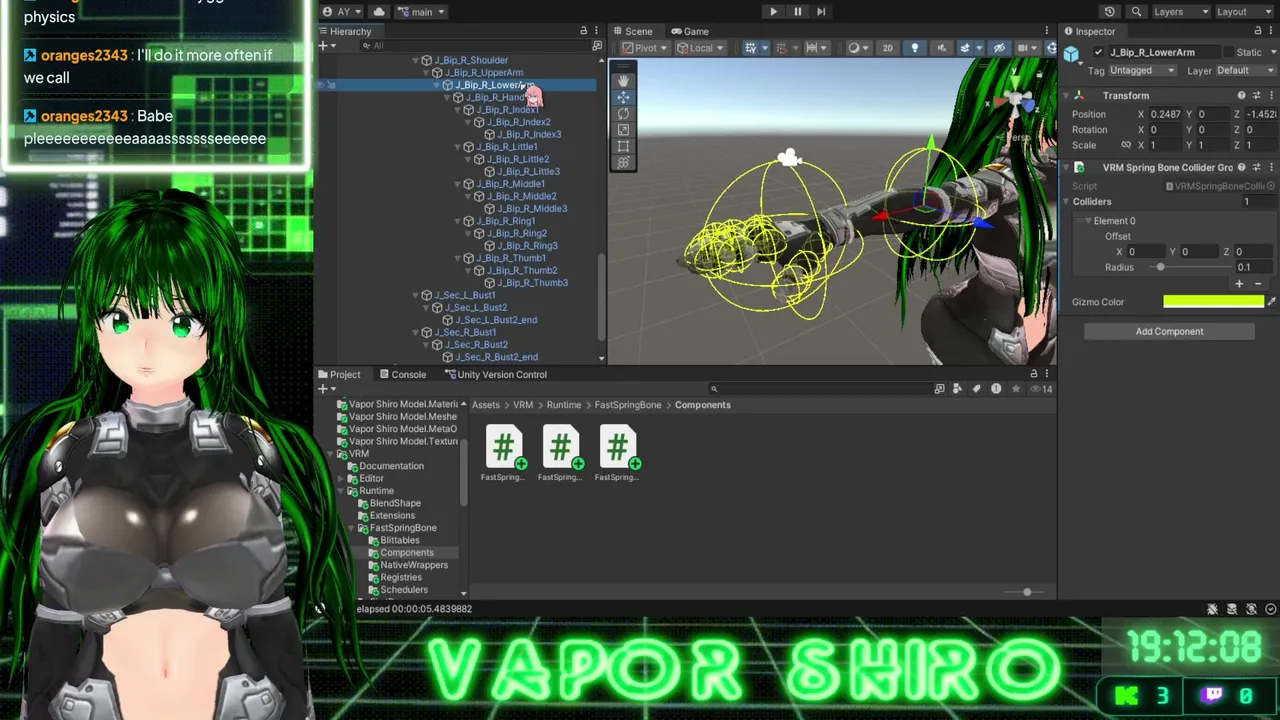
Task: Open the global Search magnifier icon
Action: [1136, 12]
